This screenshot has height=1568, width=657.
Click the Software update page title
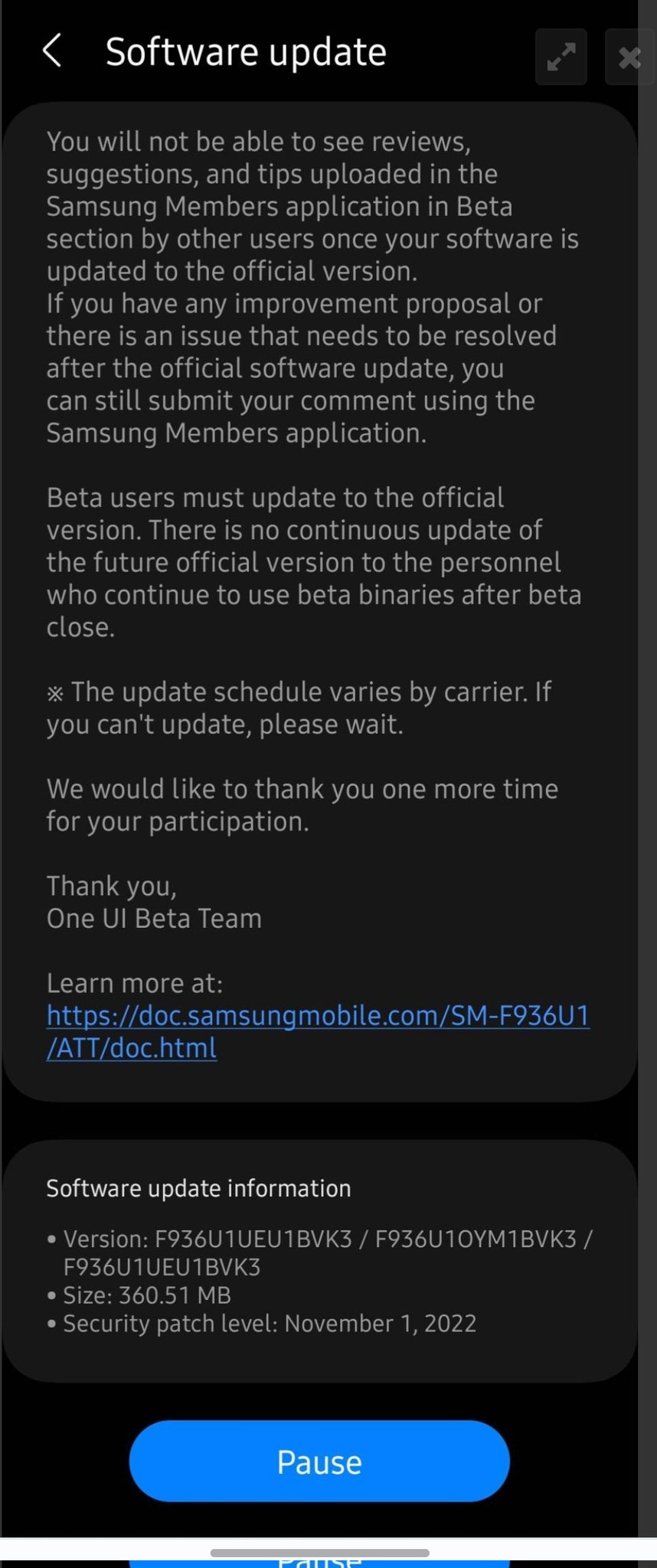tap(246, 52)
